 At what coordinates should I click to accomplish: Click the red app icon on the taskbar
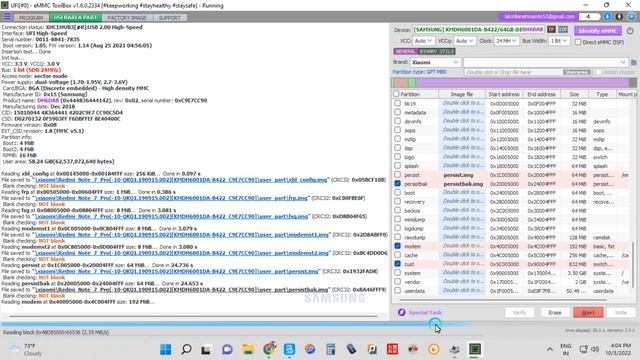(x=392, y=349)
